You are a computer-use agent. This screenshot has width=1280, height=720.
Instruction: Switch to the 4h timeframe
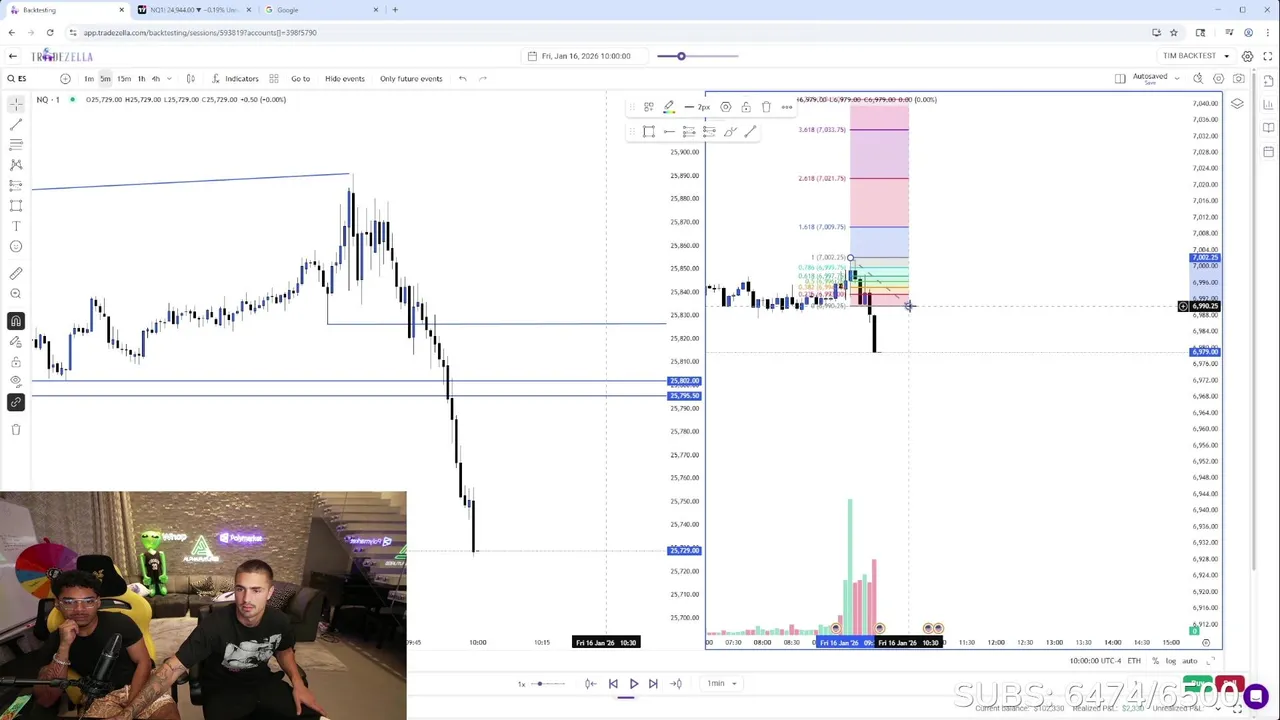[x=155, y=78]
